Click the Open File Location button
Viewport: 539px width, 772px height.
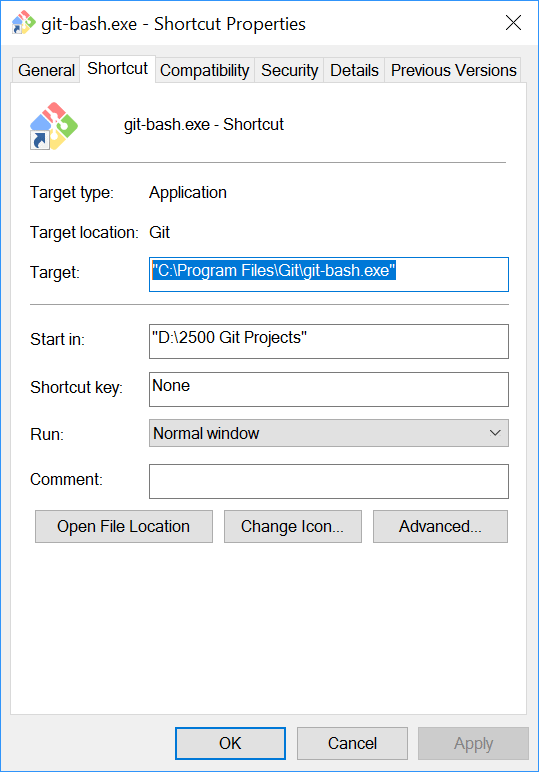pyautogui.click(x=124, y=526)
